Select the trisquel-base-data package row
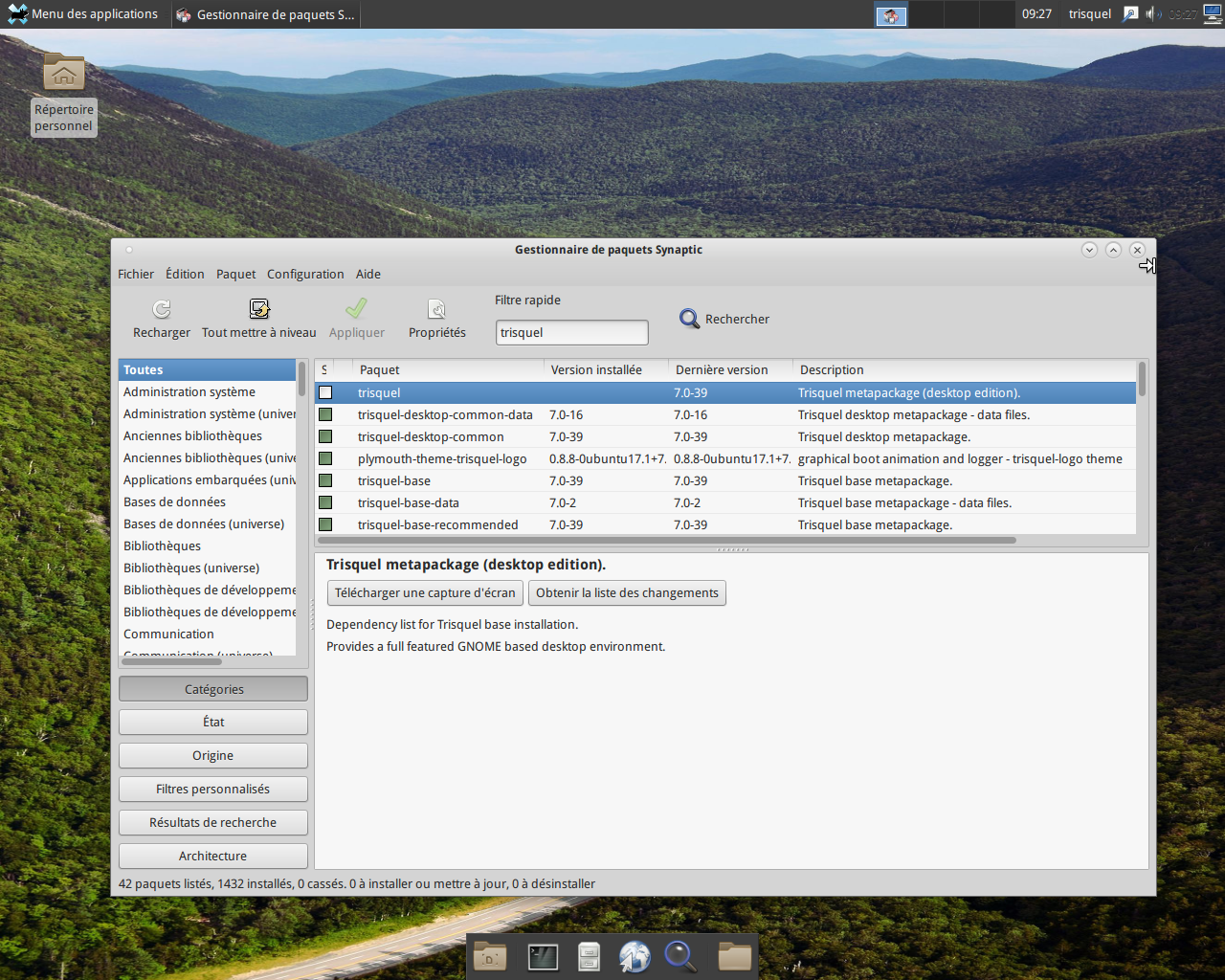Viewport: 1225px width, 980px height. click(725, 502)
